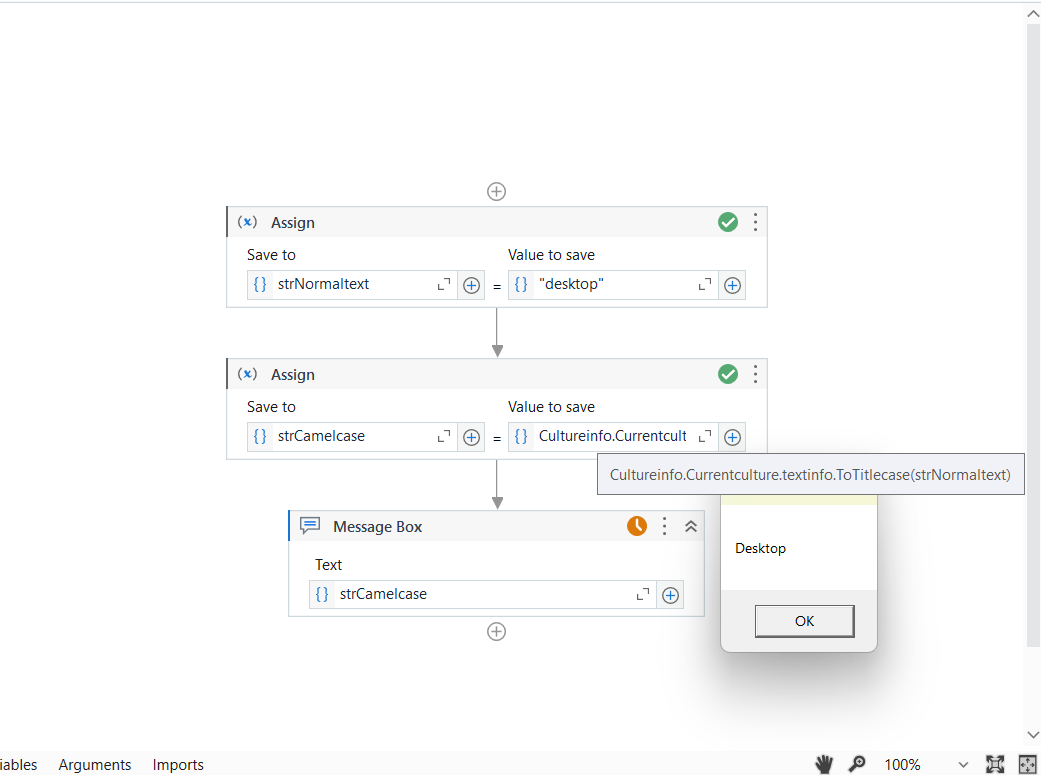Viewport: 1041px width, 775px height.
Task: Open expression editor for the "desktop" value
Action: tap(704, 284)
